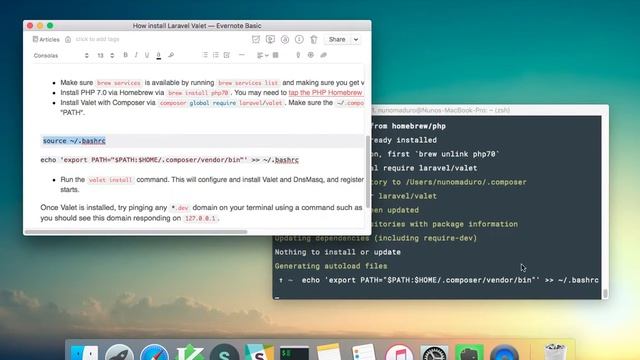Open Finder from the Dock
This screenshot has height=360, width=640.
[x=84, y=353]
